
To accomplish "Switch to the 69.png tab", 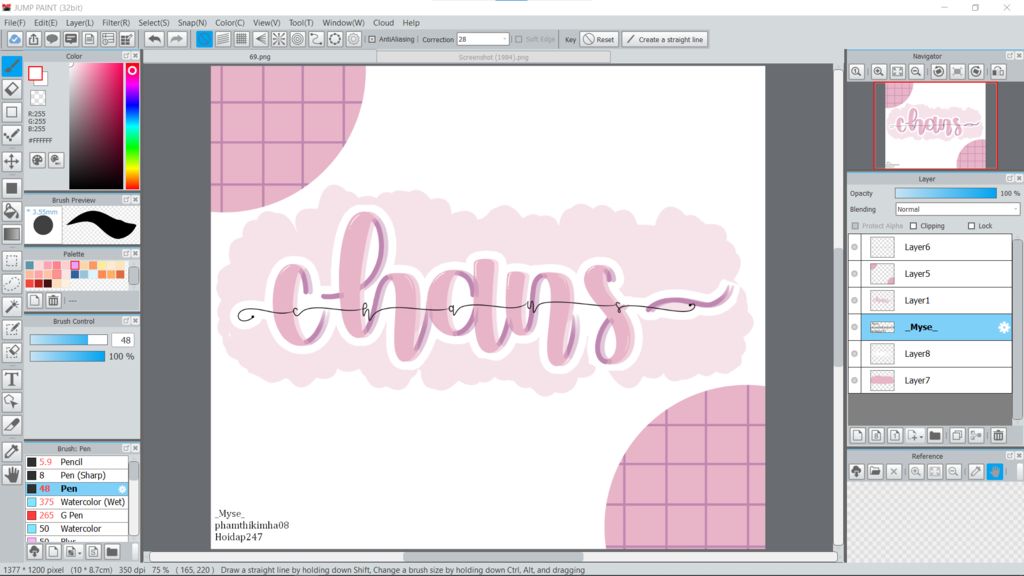I will pyautogui.click(x=259, y=57).
